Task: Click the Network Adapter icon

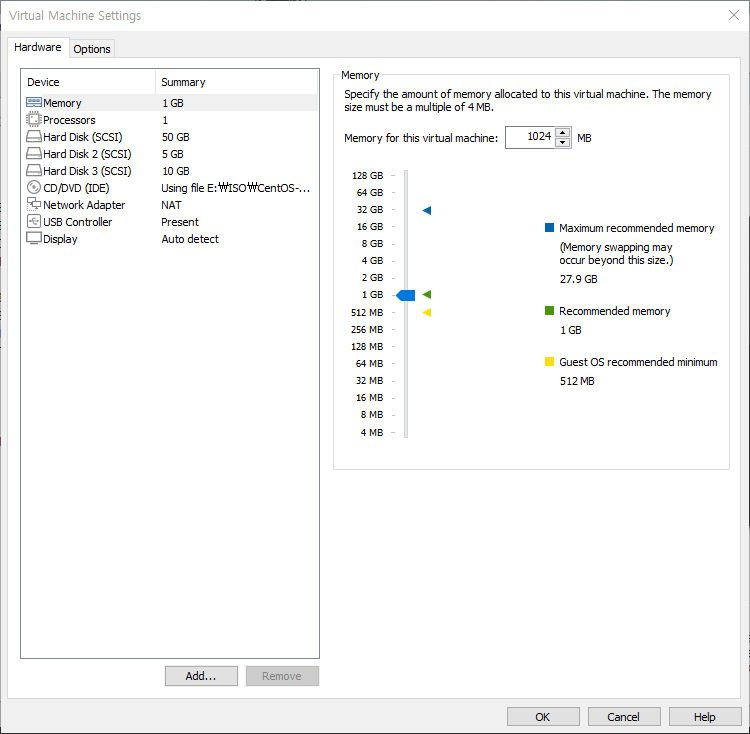Action: 33,204
